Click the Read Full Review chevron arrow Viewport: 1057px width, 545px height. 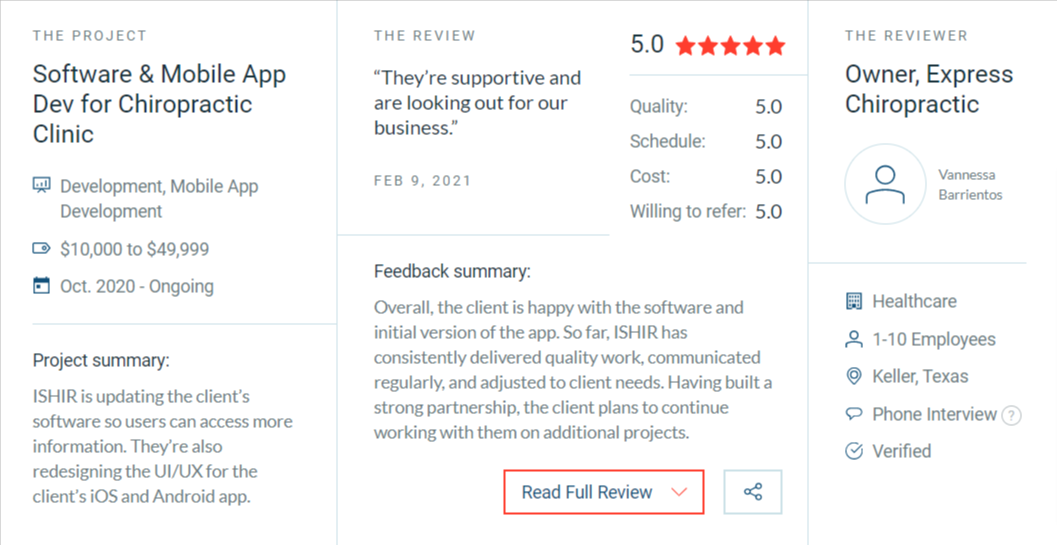[680, 492]
